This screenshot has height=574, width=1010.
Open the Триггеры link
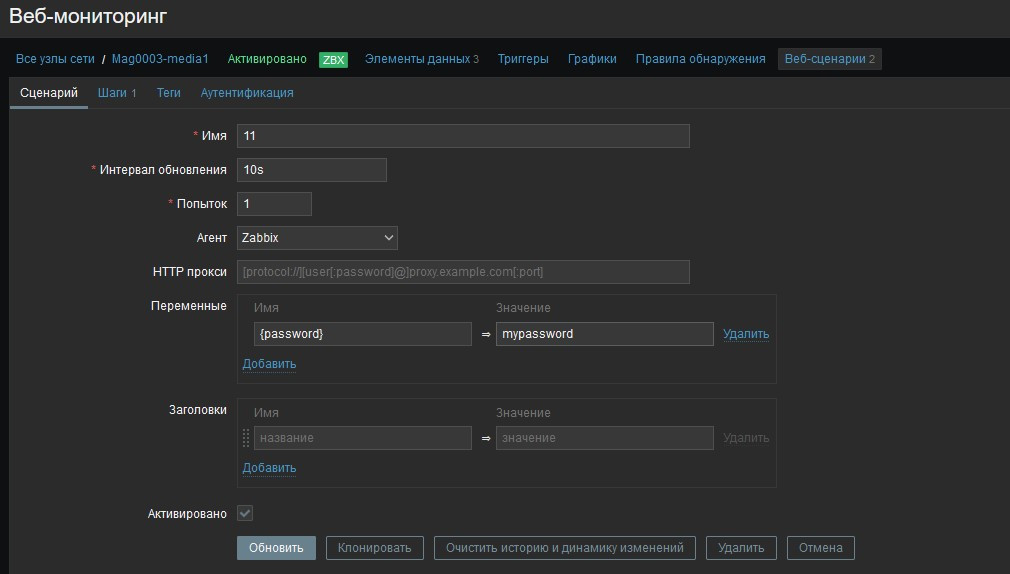523,59
